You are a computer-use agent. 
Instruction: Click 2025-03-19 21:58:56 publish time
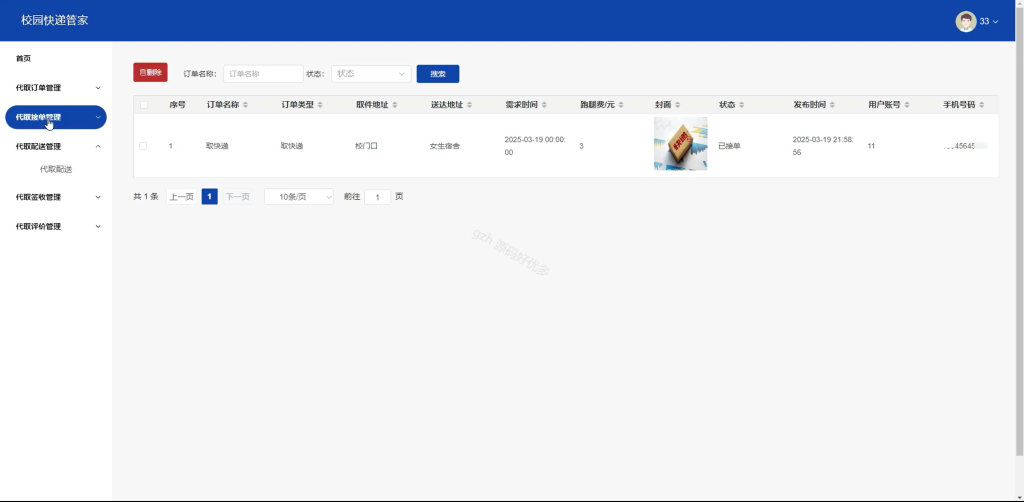click(823, 146)
